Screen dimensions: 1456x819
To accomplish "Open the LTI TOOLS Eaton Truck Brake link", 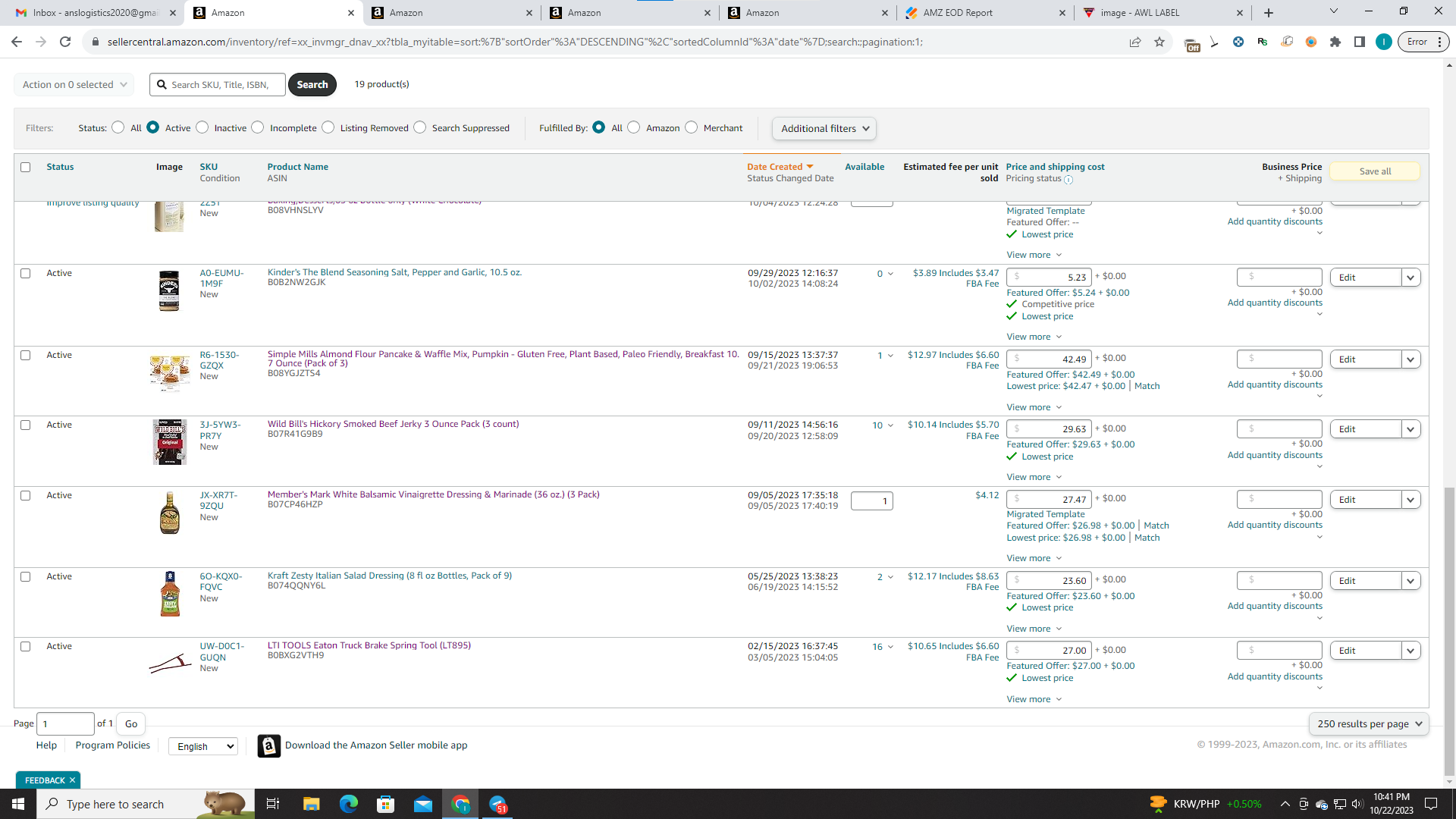I will tap(369, 645).
